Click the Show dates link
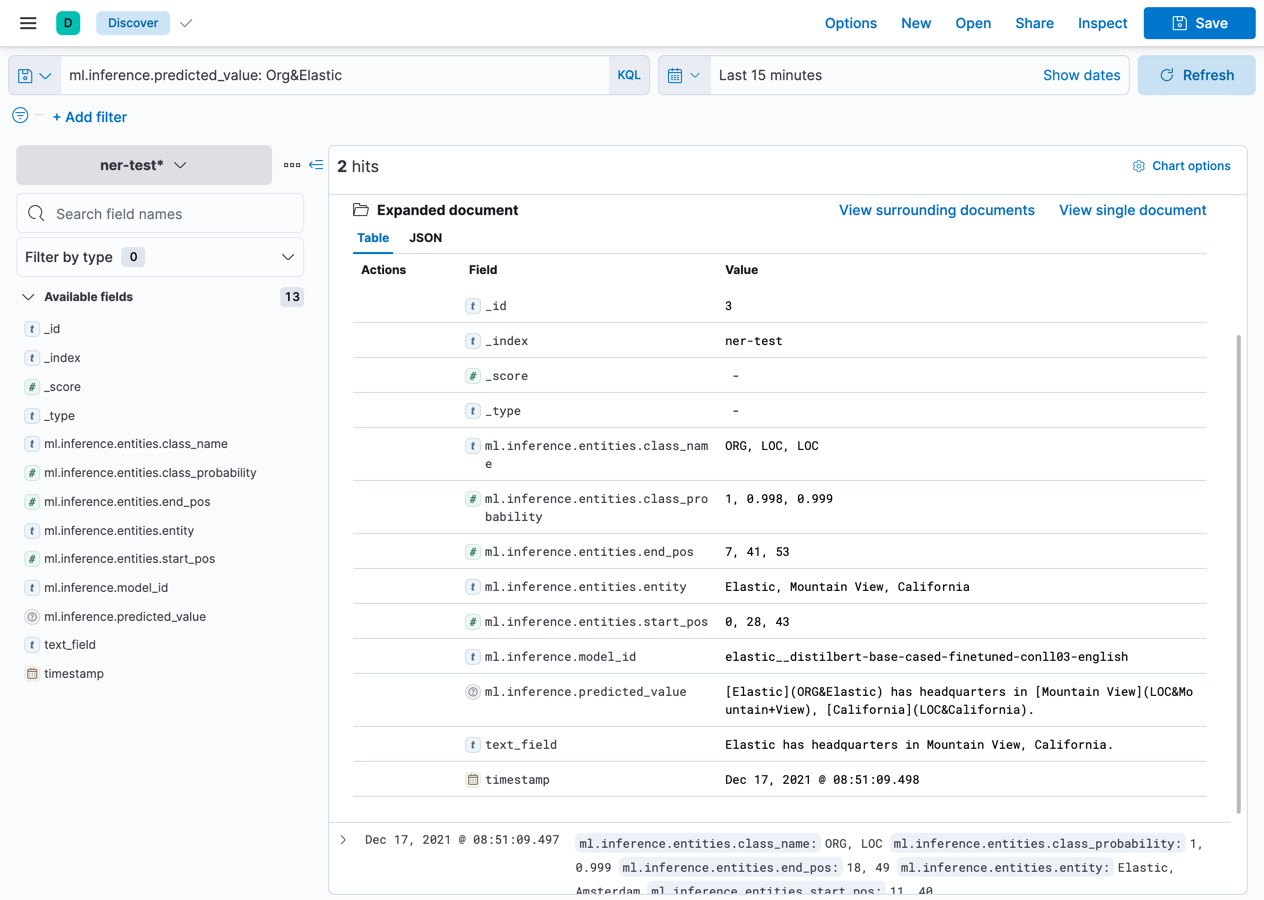 point(1081,74)
